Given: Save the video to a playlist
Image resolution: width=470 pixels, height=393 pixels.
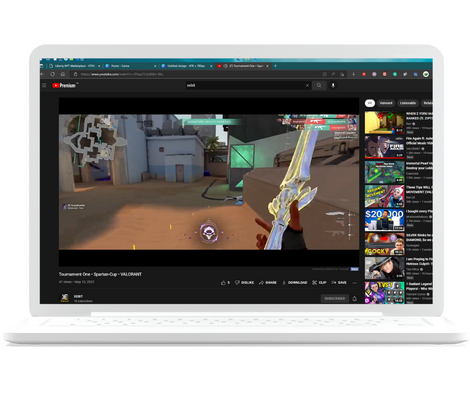Looking at the screenshot, I should pos(339,283).
